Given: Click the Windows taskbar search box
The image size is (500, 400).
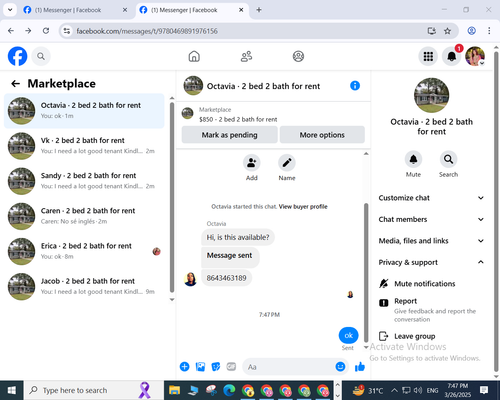Looking at the screenshot, I should tap(94, 390).
